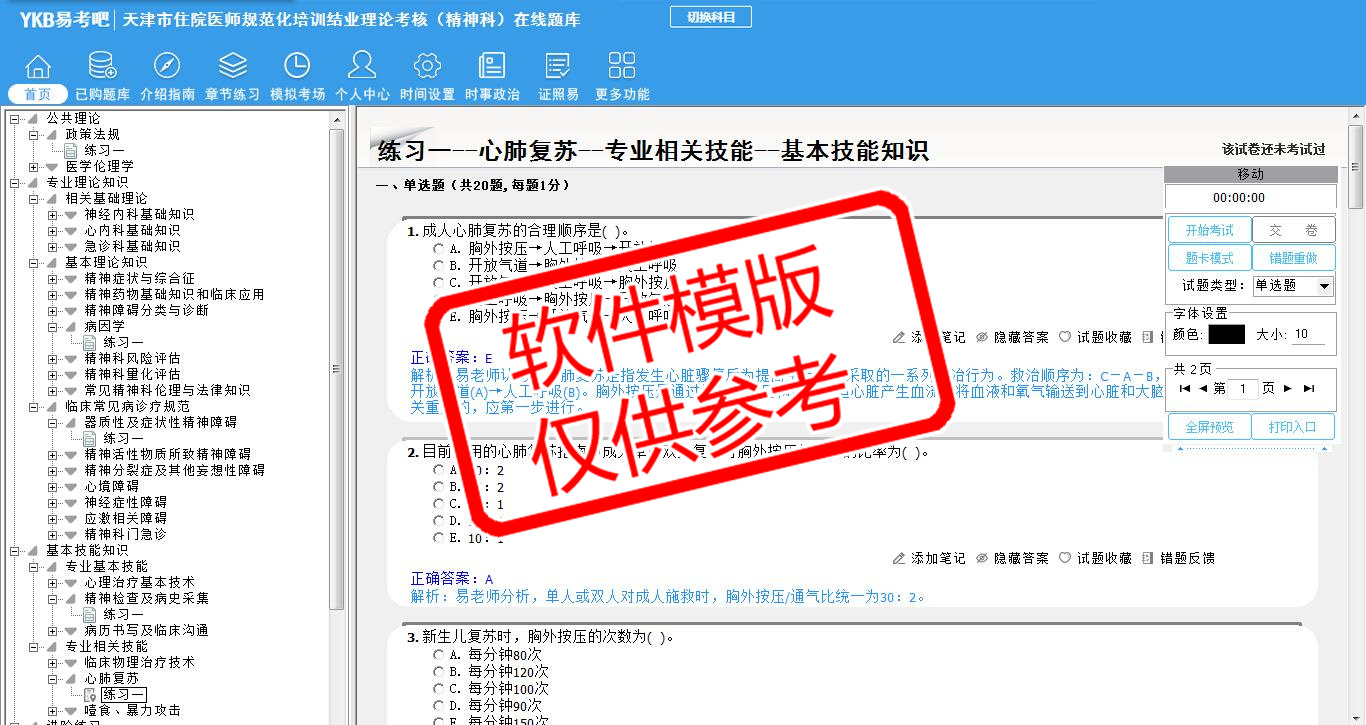Click the page number input field
This screenshot has width=1366, height=725.
[1242, 389]
